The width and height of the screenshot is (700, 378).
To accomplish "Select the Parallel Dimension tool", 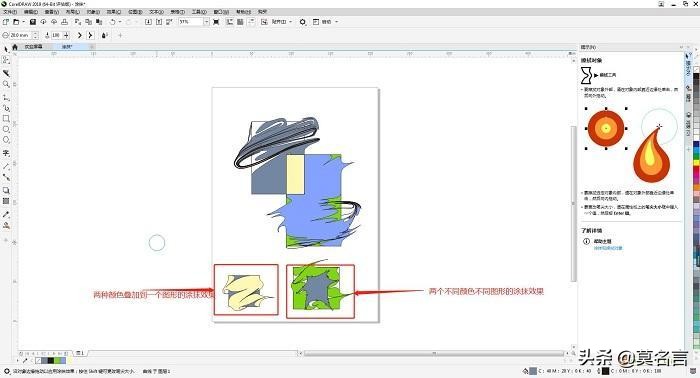I will click(x=6, y=166).
